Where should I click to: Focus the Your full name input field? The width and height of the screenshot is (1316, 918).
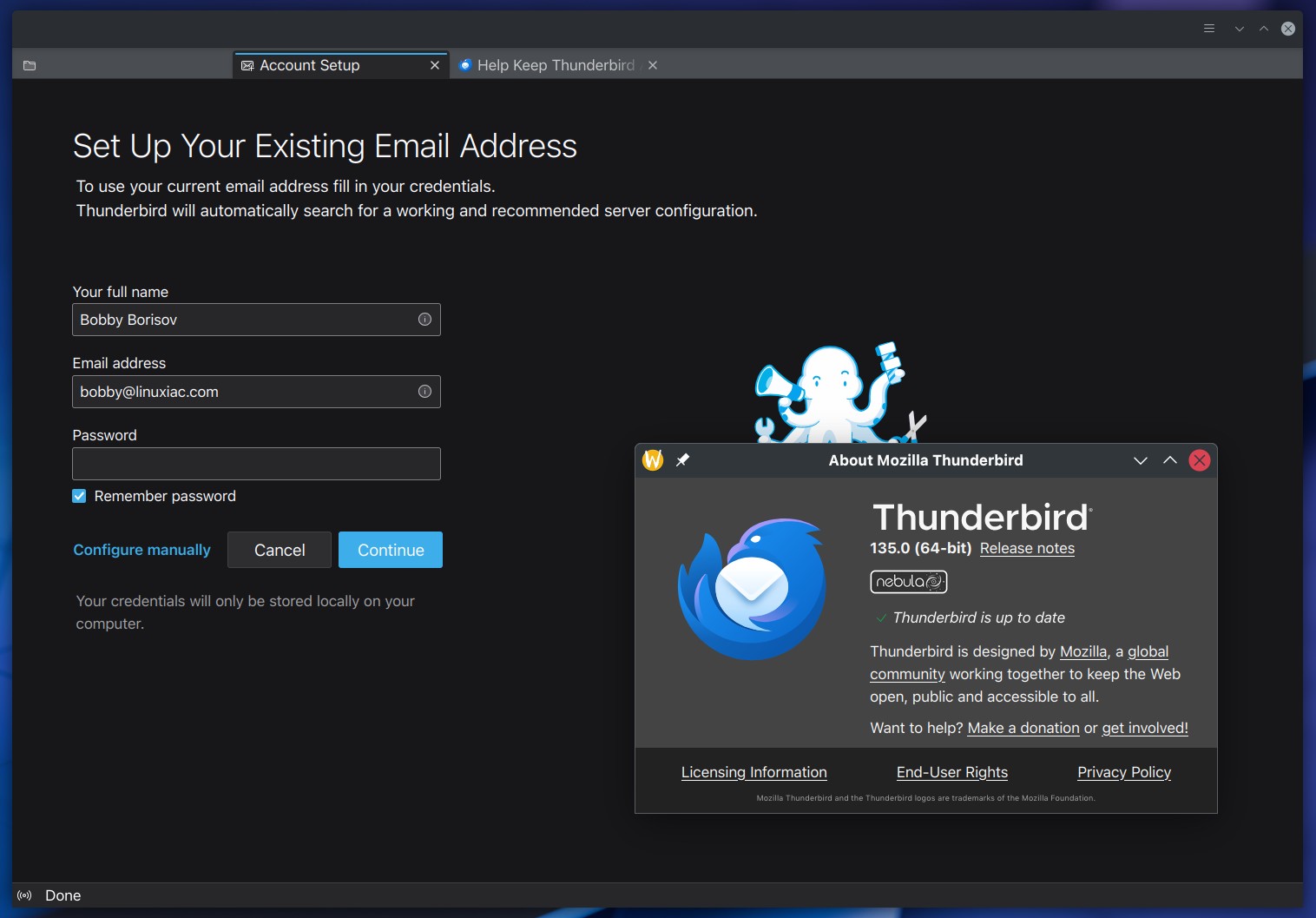(256, 320)
